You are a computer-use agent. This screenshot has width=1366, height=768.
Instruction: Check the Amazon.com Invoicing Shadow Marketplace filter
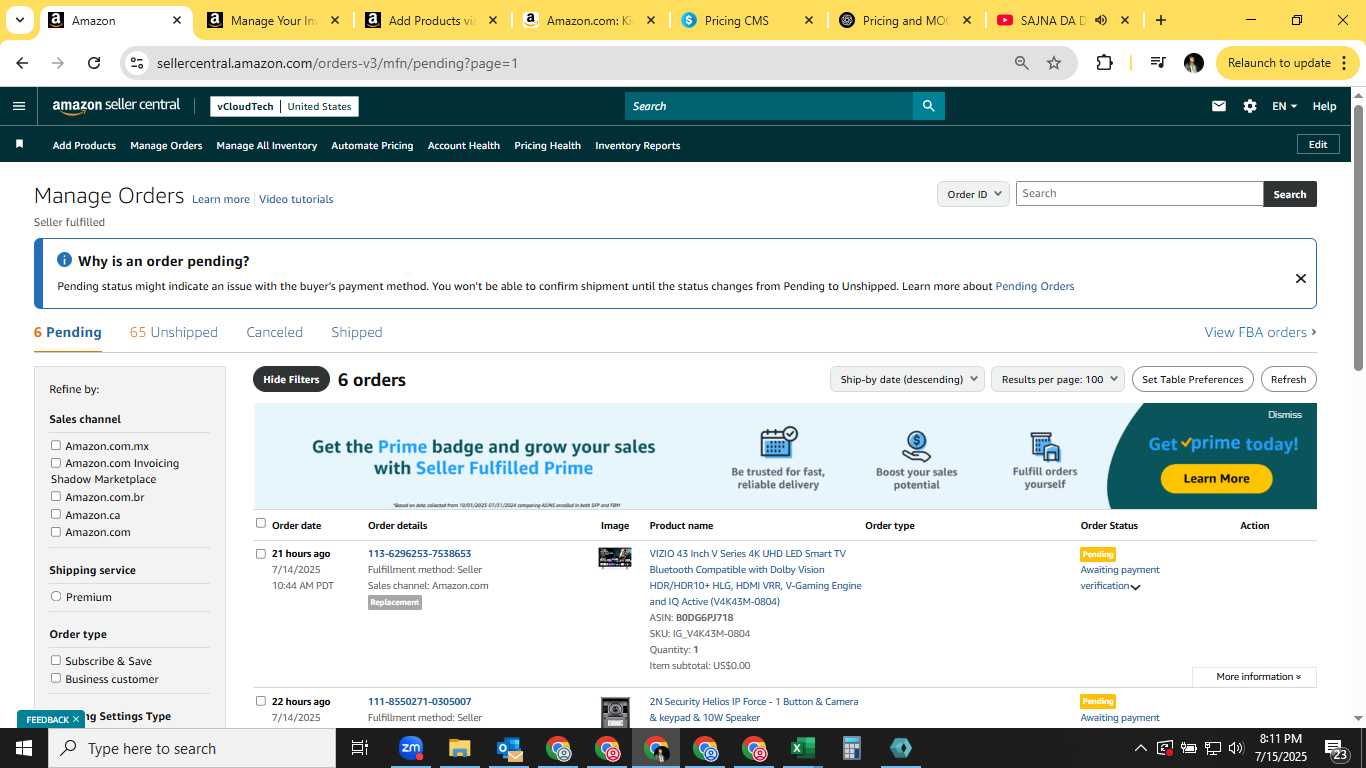[56, 463]
